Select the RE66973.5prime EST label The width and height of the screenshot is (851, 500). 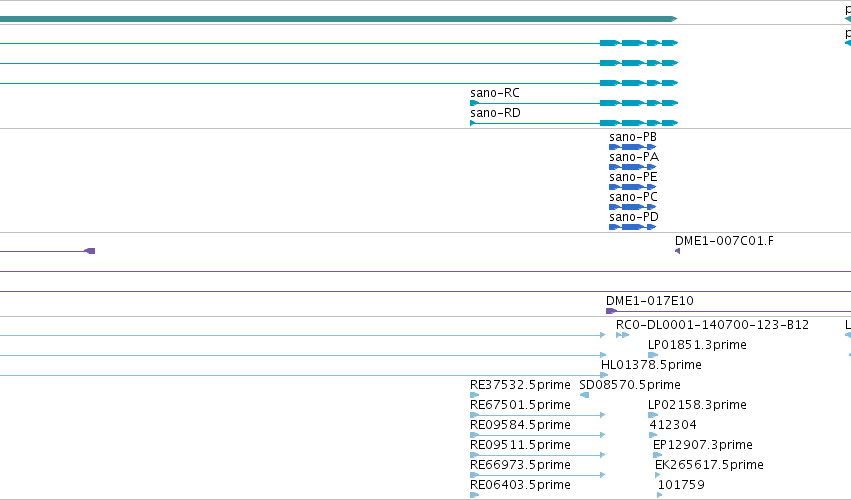pyautogui.click(x=520, y=465)
